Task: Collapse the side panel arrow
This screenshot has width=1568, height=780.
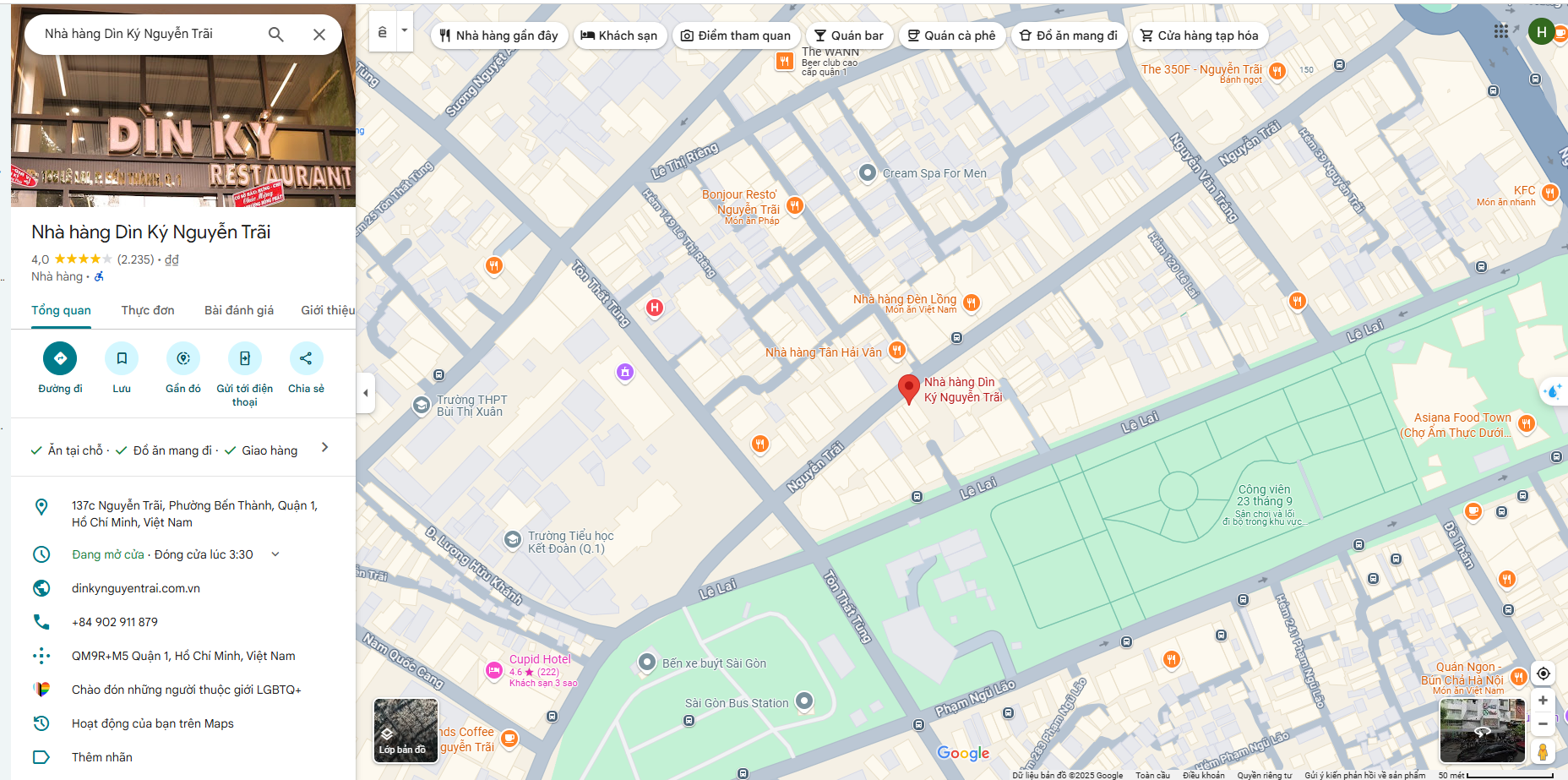Action: pyautogui.click(x=365, y=392)
